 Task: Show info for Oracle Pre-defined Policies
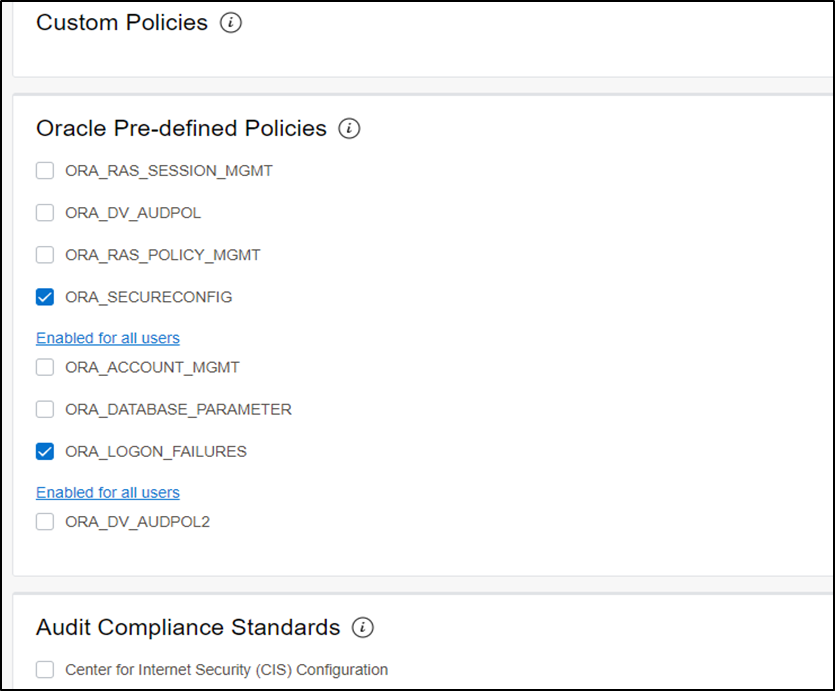349,128
